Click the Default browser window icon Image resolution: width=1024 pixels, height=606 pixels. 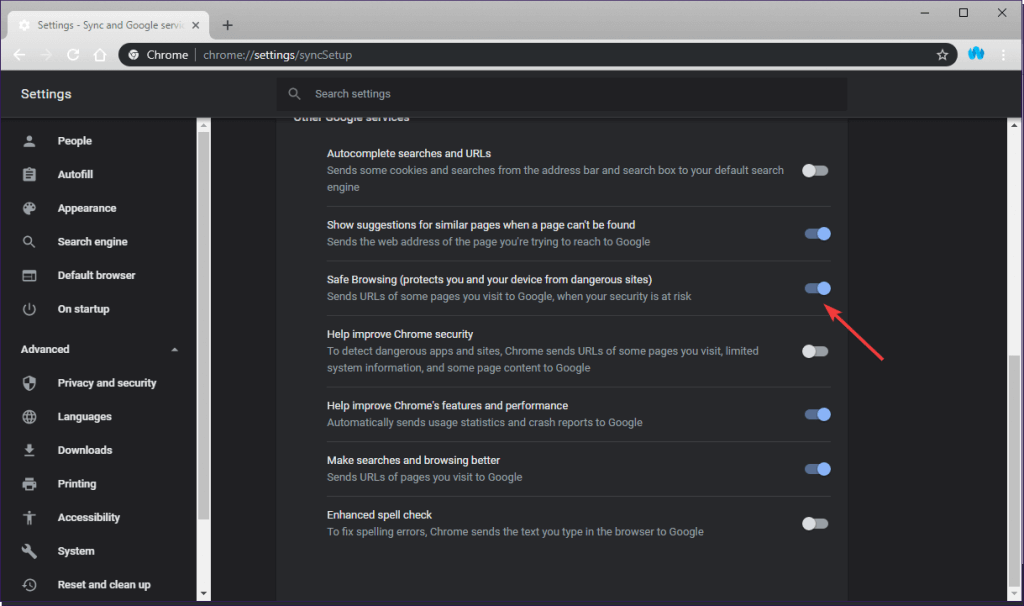point(29,275)
